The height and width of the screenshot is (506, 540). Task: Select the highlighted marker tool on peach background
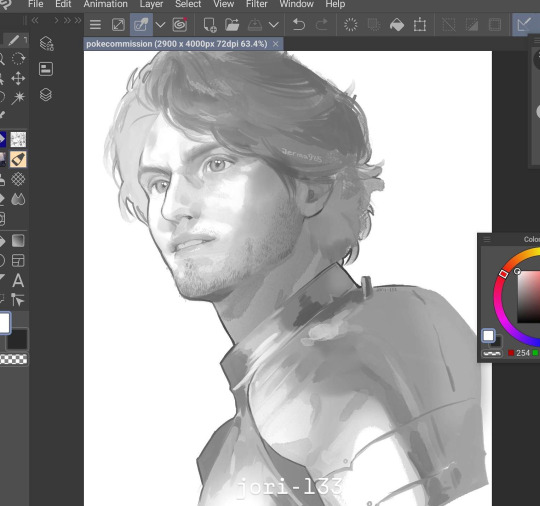(18, 159)
